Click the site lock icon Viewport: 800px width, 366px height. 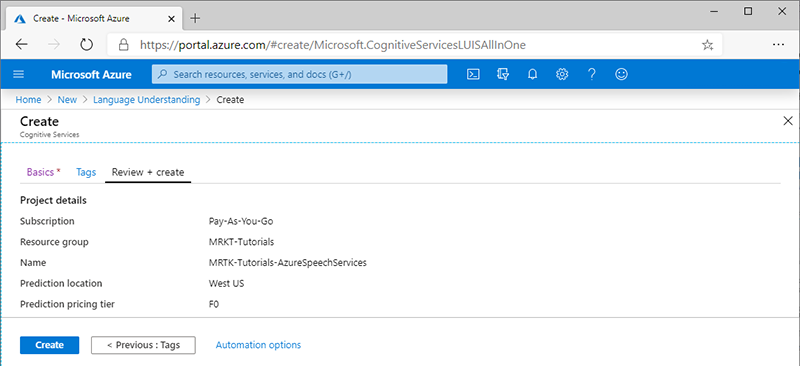point(123,45)
